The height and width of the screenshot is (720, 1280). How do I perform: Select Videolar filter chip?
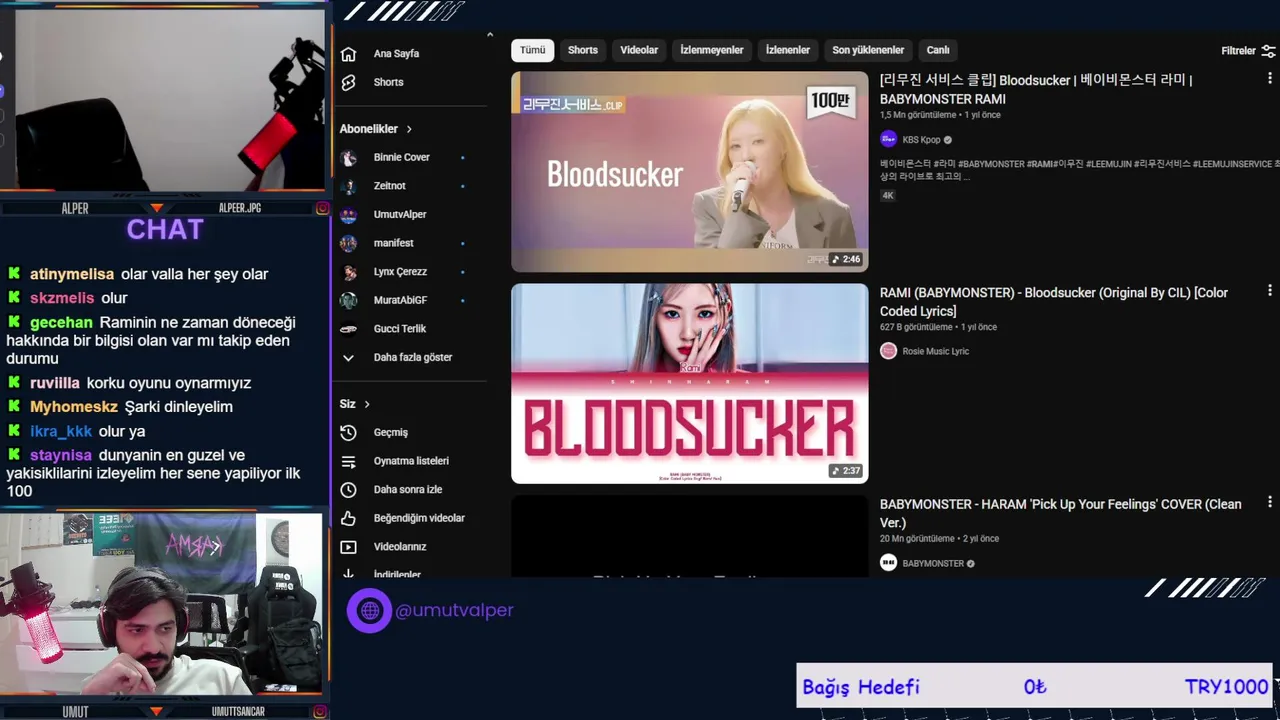(x=639, y=50)
